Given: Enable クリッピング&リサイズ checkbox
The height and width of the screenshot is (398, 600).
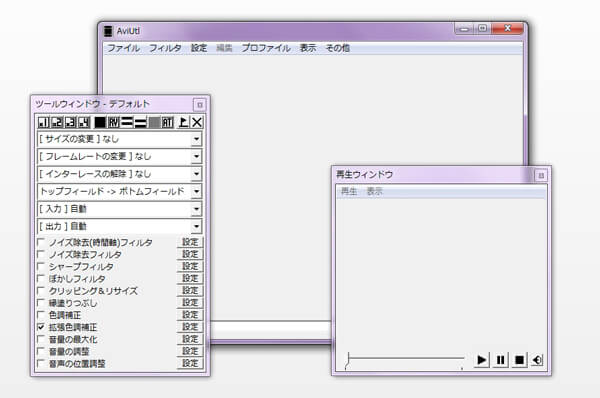Looking at the screenshot, I should pos(41,290).
